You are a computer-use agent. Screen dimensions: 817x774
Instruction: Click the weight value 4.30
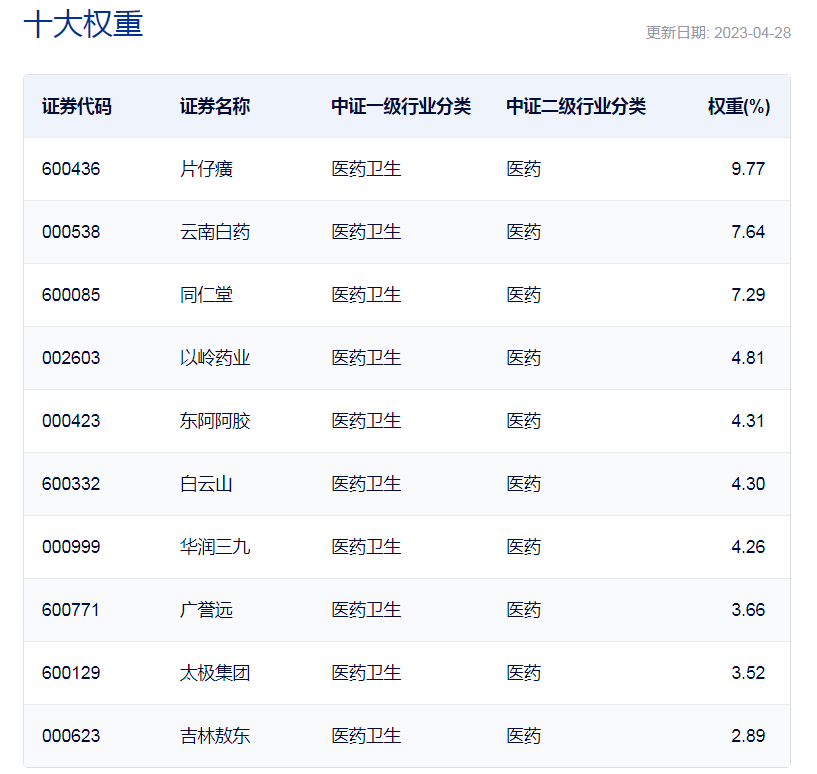coord(748,484)
